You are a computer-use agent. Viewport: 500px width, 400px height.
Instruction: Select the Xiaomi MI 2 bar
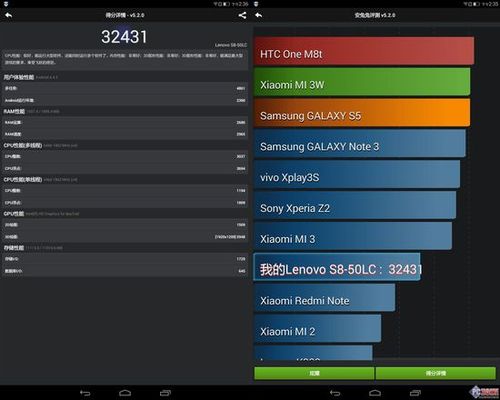pyautogui.click(x=317, y=329)
